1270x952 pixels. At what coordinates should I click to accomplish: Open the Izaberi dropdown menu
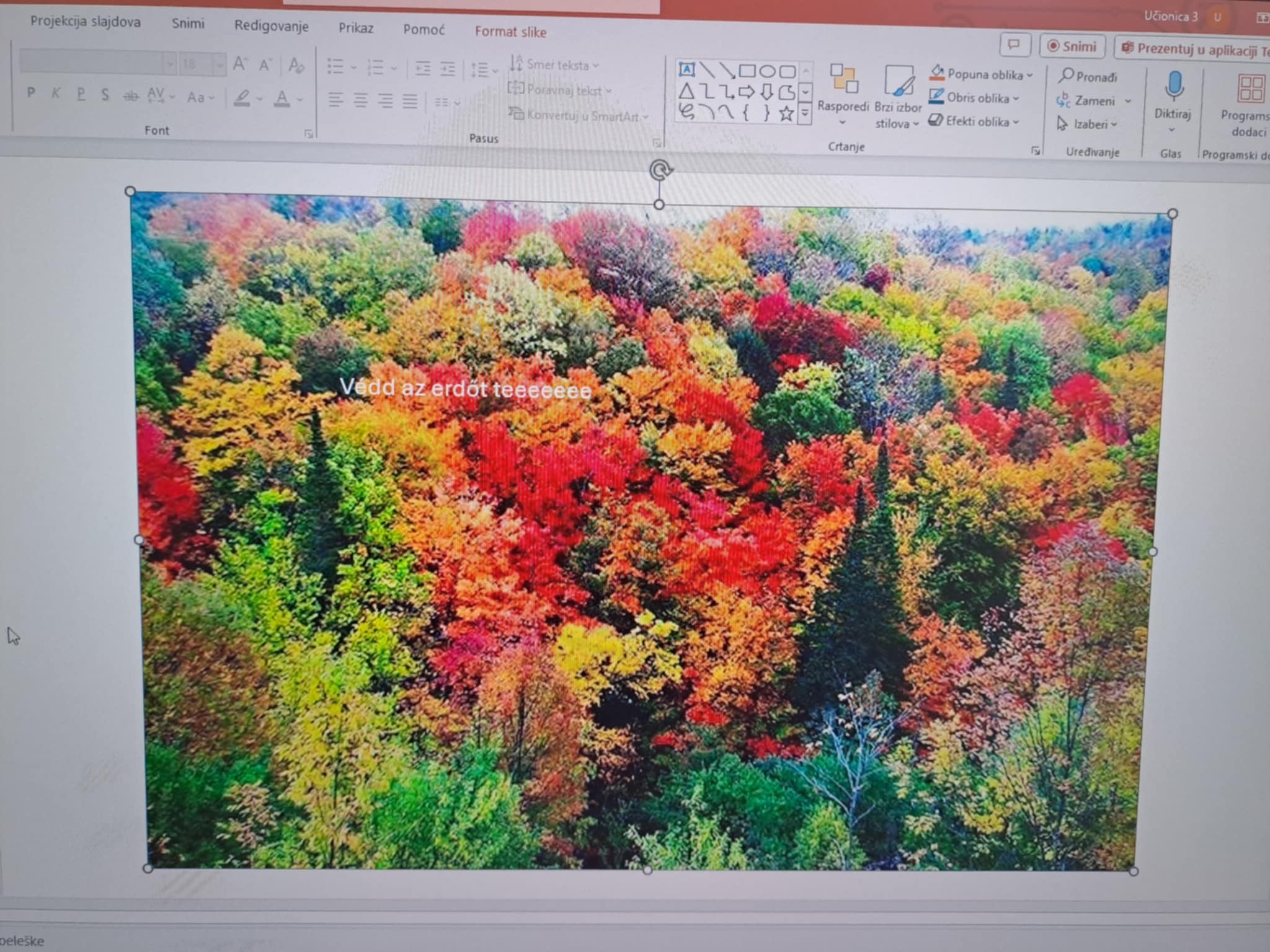coord(1095,125)
